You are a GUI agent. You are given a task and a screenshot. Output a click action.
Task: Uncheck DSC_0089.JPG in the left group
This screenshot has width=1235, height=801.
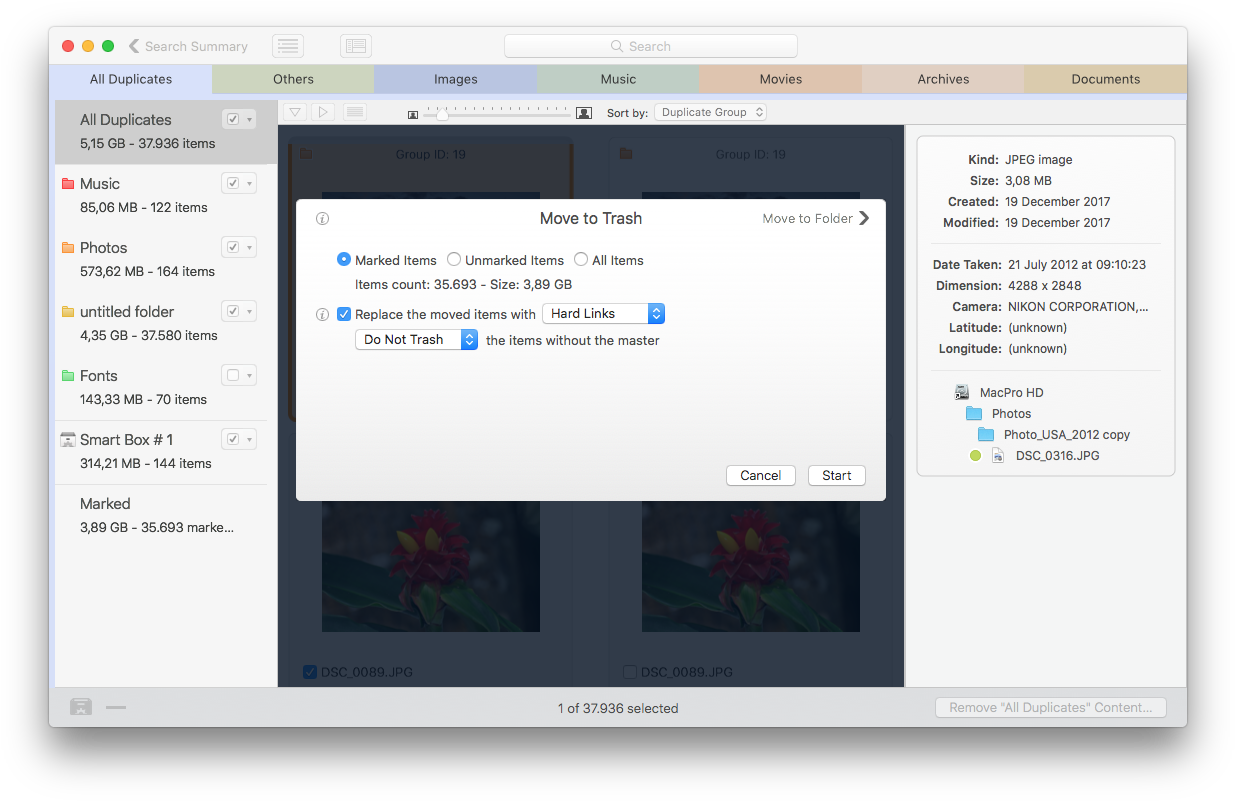click(309, 672)
